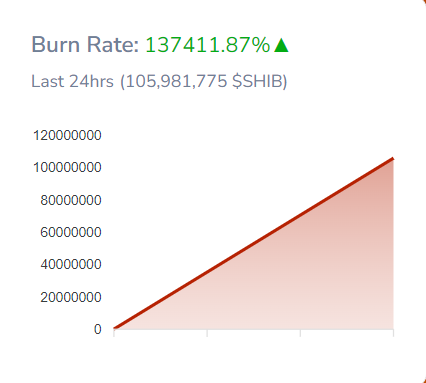Select the 40000000 y-axis label

71,264
